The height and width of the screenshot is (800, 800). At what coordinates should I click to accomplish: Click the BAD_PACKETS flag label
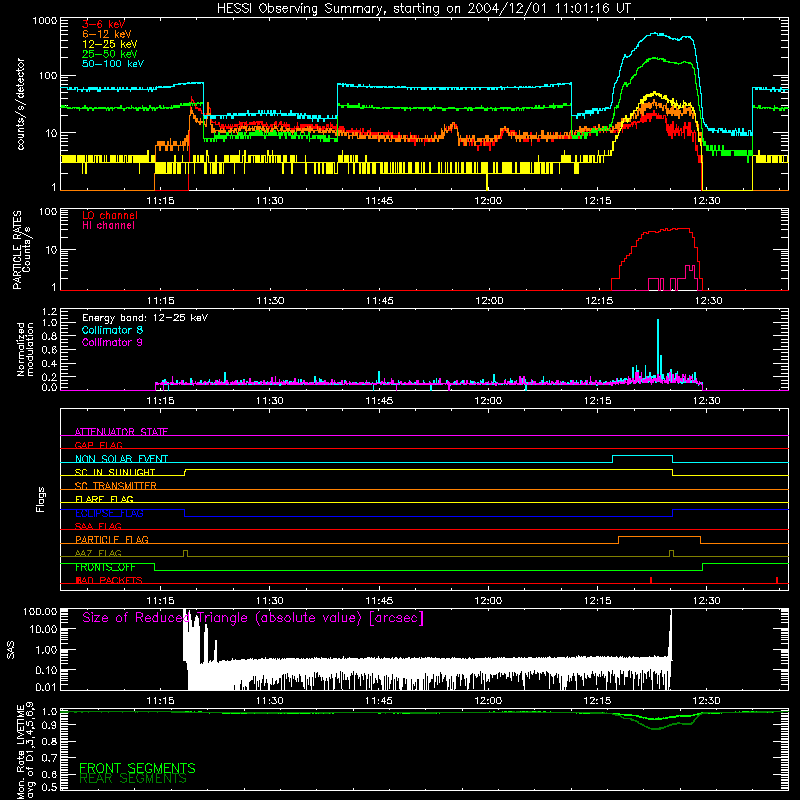click(x=109, y=580)
